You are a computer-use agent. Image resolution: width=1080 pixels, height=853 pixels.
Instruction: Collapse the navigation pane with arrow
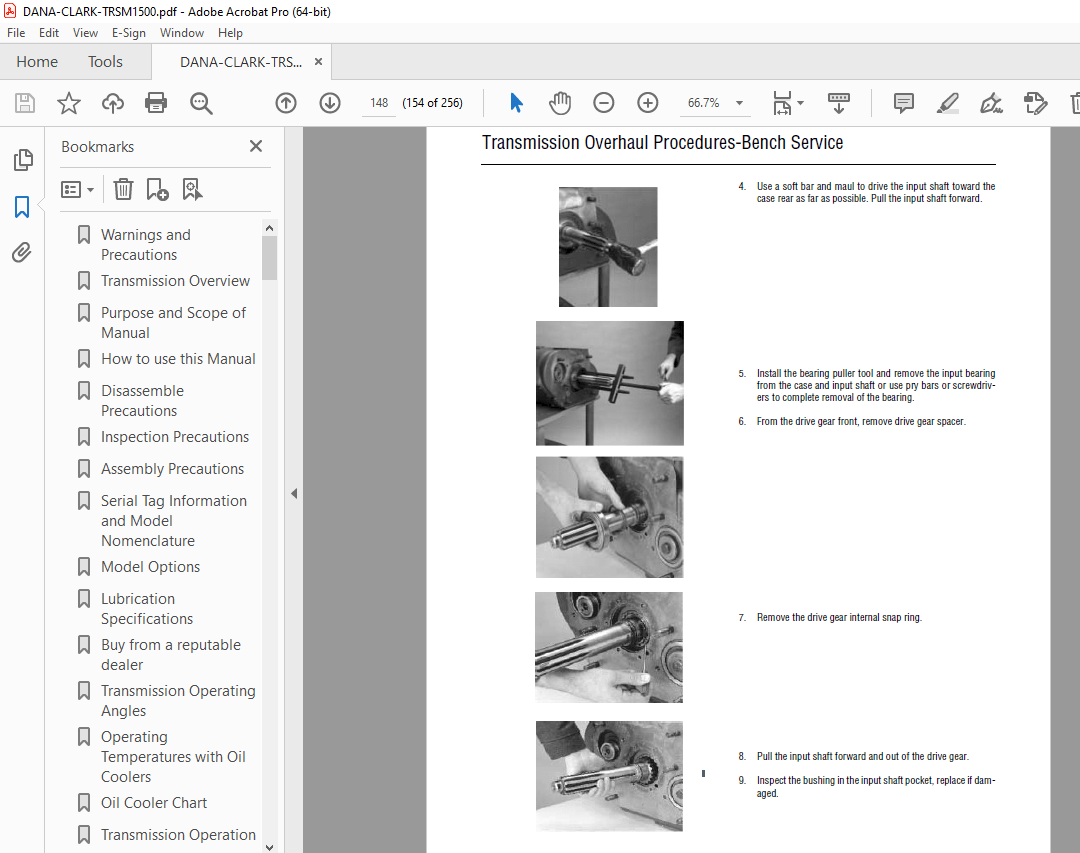[x=294, y=493]
